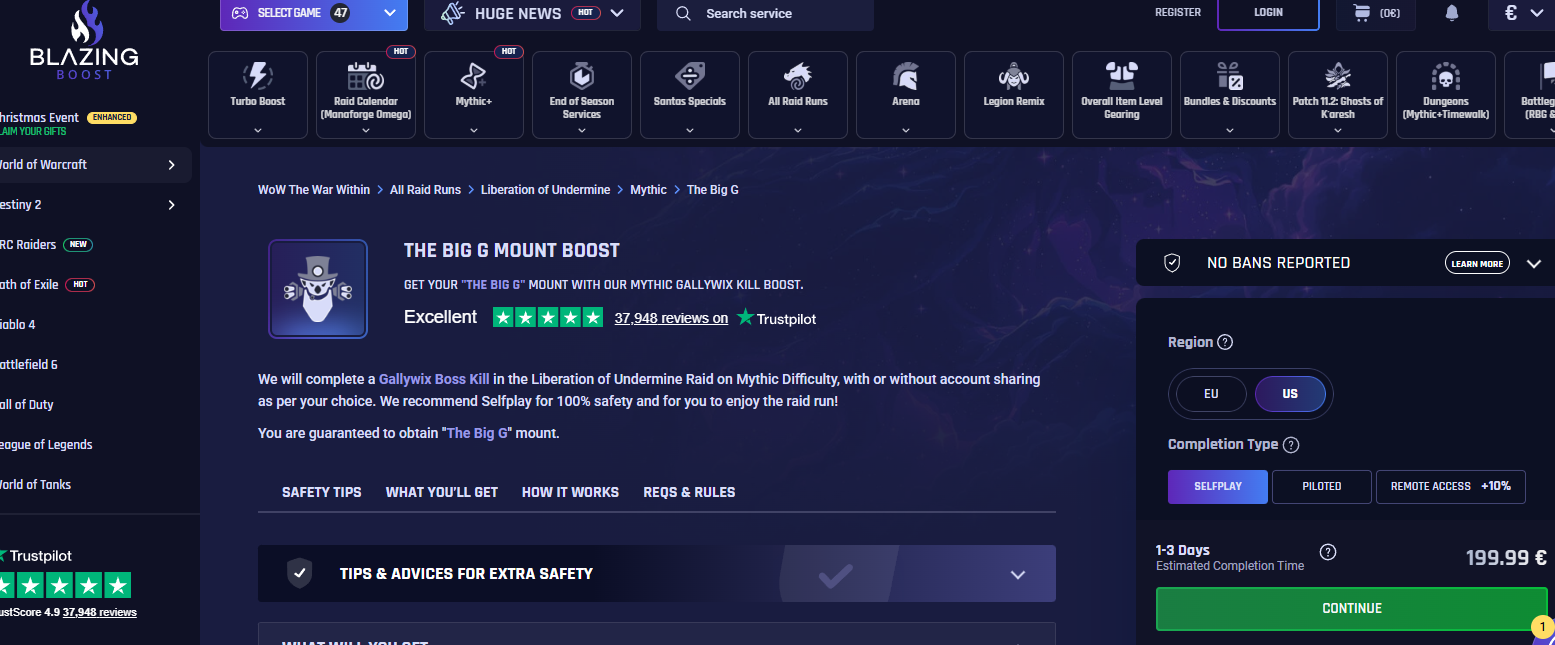Screen dimensions: 1555x645
Task: Open the Select Game dropdown
Action: [314, 13]
